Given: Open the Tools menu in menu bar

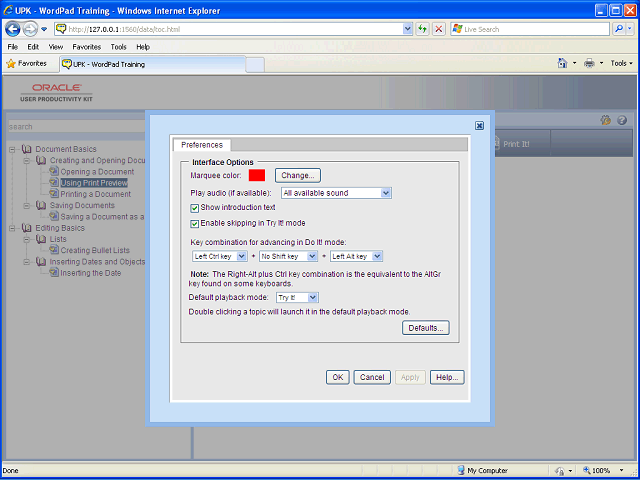Looking at the screenshot, I should tap(118, 47).
